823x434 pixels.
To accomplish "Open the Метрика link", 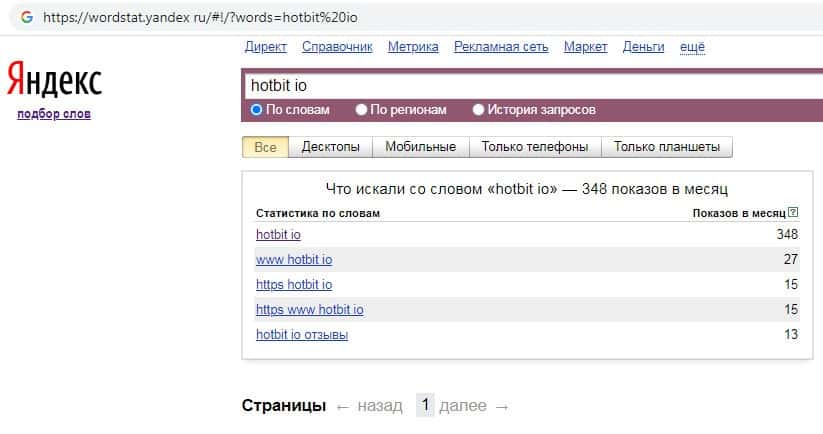I will coord(413,47).
